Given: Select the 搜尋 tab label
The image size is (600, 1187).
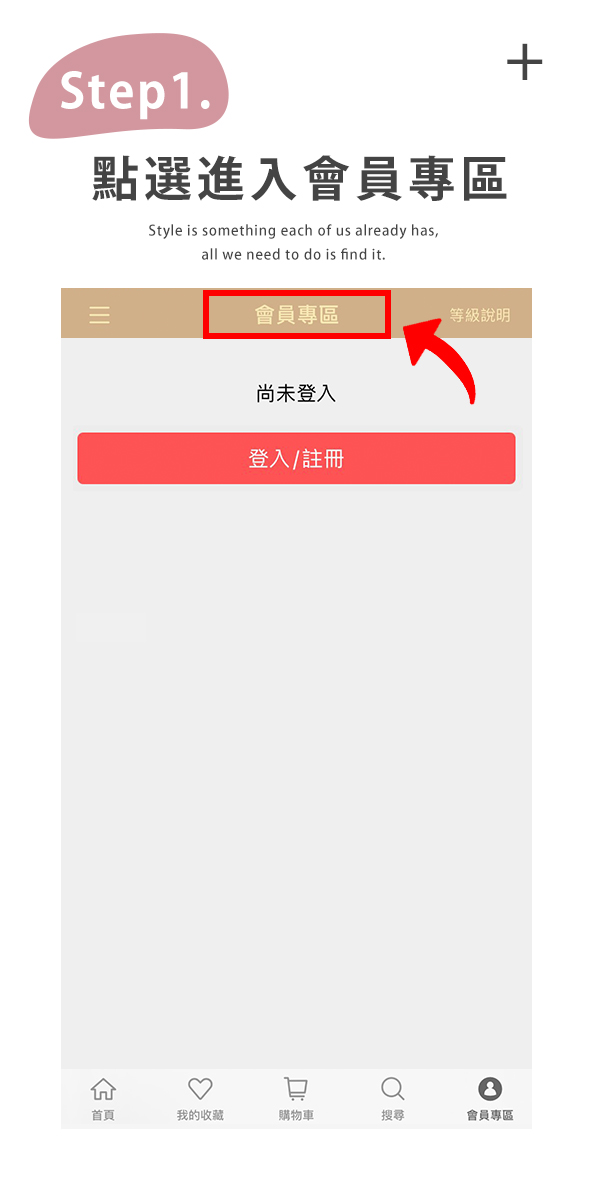Looking at the screenshot, I should (393, 1115).
